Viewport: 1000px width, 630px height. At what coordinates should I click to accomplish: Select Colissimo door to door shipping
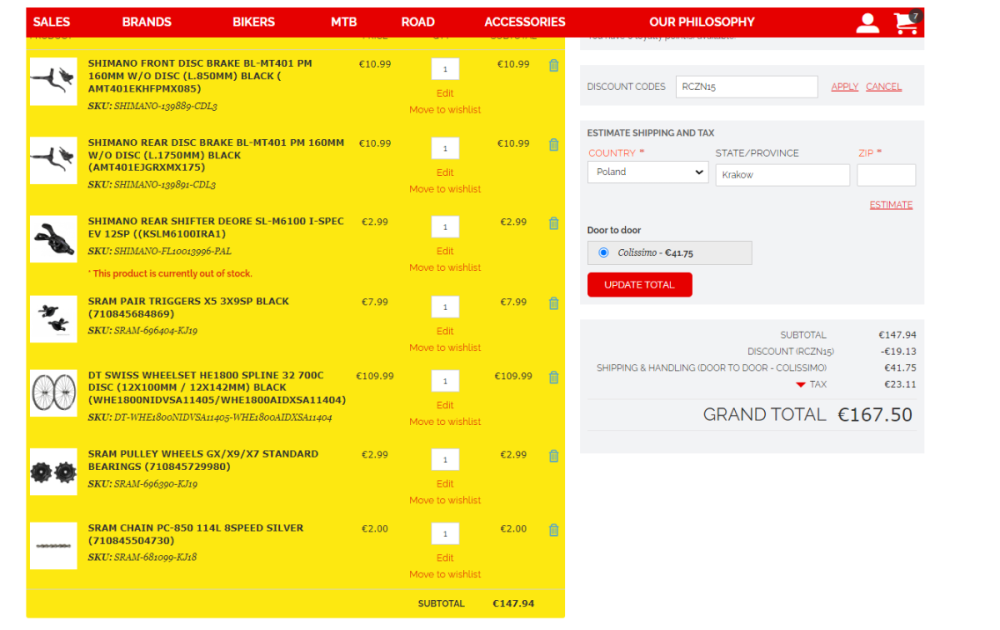point(603,253)
